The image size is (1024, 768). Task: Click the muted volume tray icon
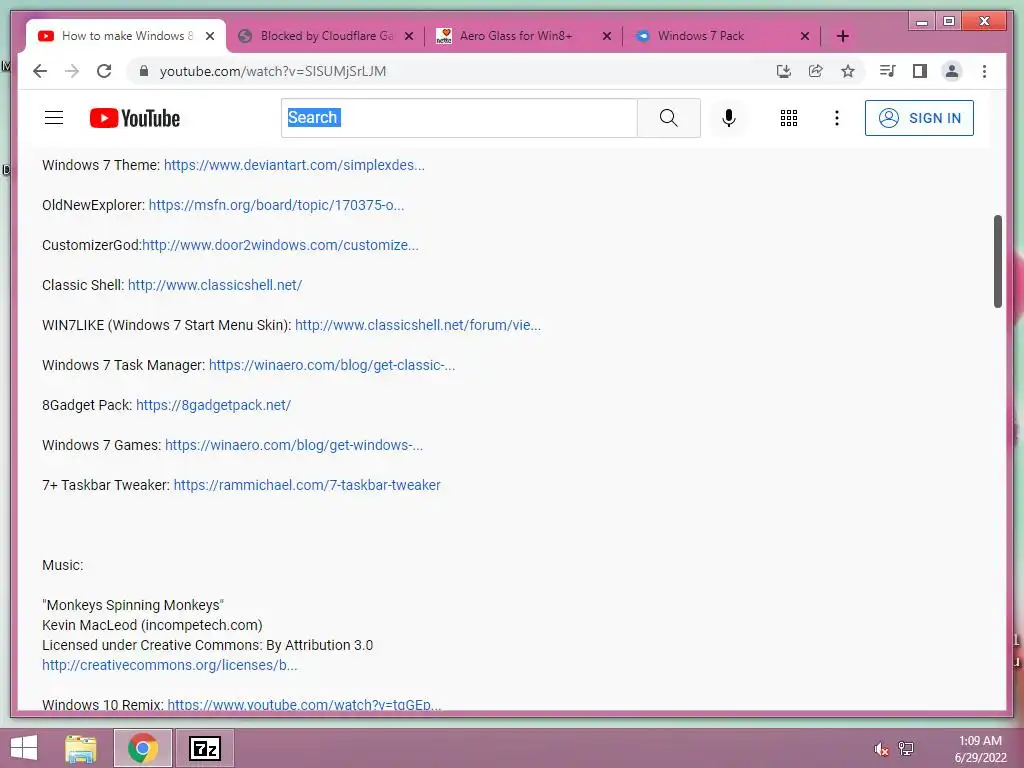pos(881,749)
